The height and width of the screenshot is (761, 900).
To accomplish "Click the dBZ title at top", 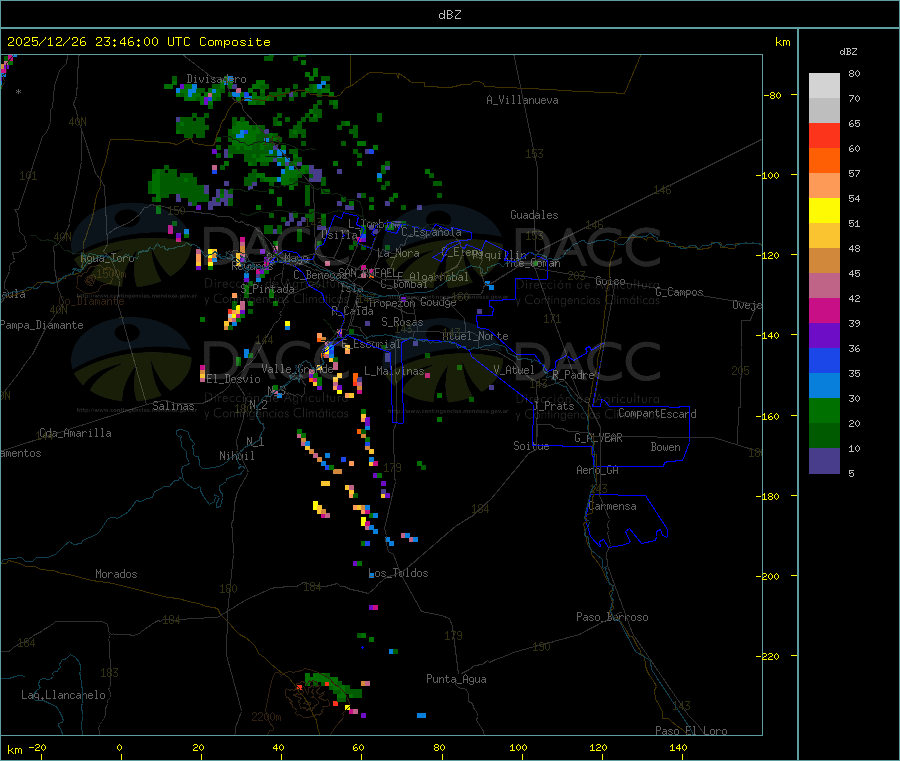I will pyautogui.click(x=449, y=15).
